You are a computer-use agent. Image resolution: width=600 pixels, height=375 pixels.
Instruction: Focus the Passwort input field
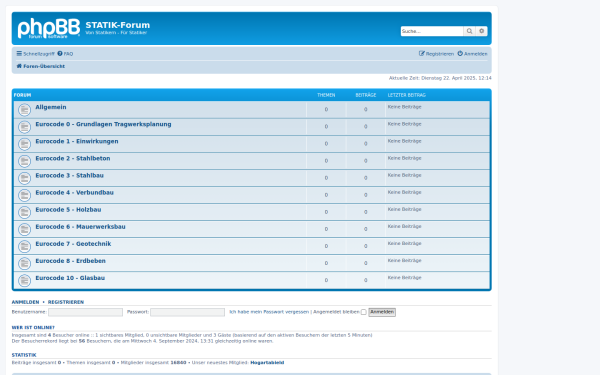(188, 312)
